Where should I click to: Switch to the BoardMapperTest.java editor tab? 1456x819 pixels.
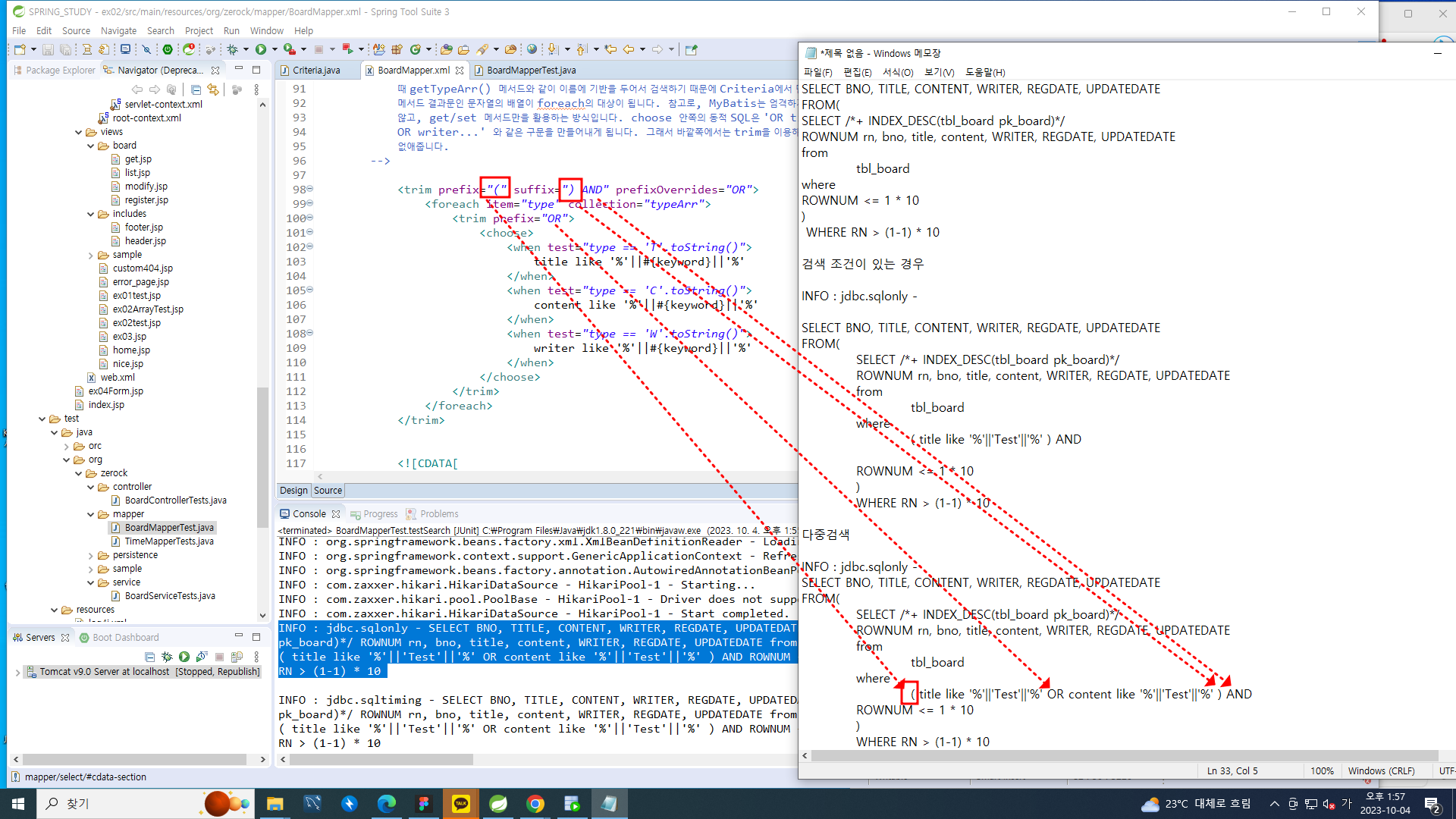pos(530,70)
